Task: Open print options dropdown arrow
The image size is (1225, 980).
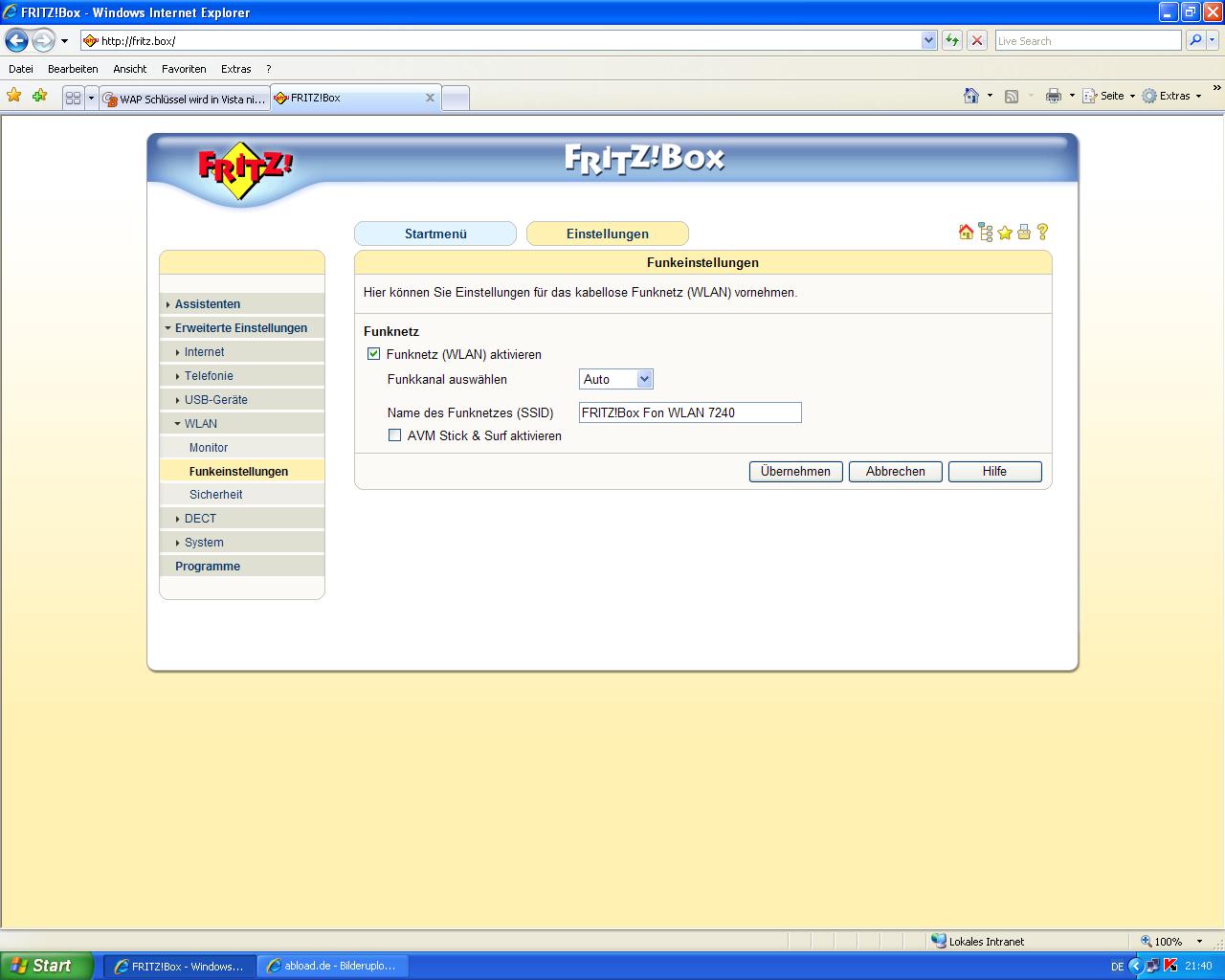Action: click(1072, 96)
